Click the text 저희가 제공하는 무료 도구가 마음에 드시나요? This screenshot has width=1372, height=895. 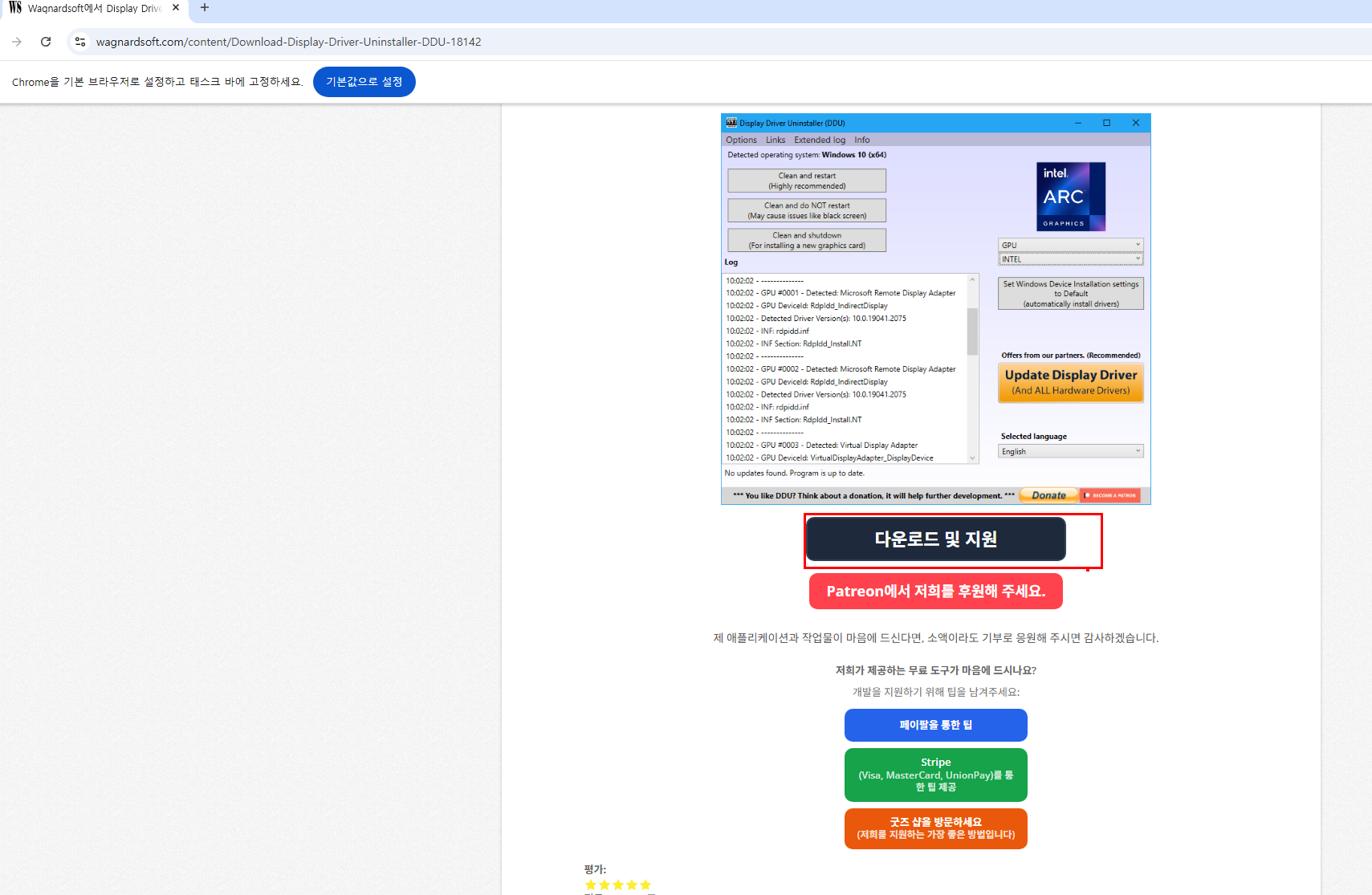click(x=935, y=670)
